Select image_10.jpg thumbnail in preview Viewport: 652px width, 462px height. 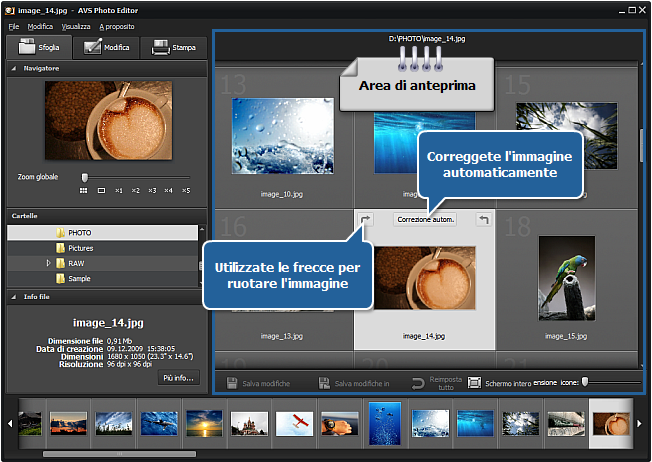(283, 136)
